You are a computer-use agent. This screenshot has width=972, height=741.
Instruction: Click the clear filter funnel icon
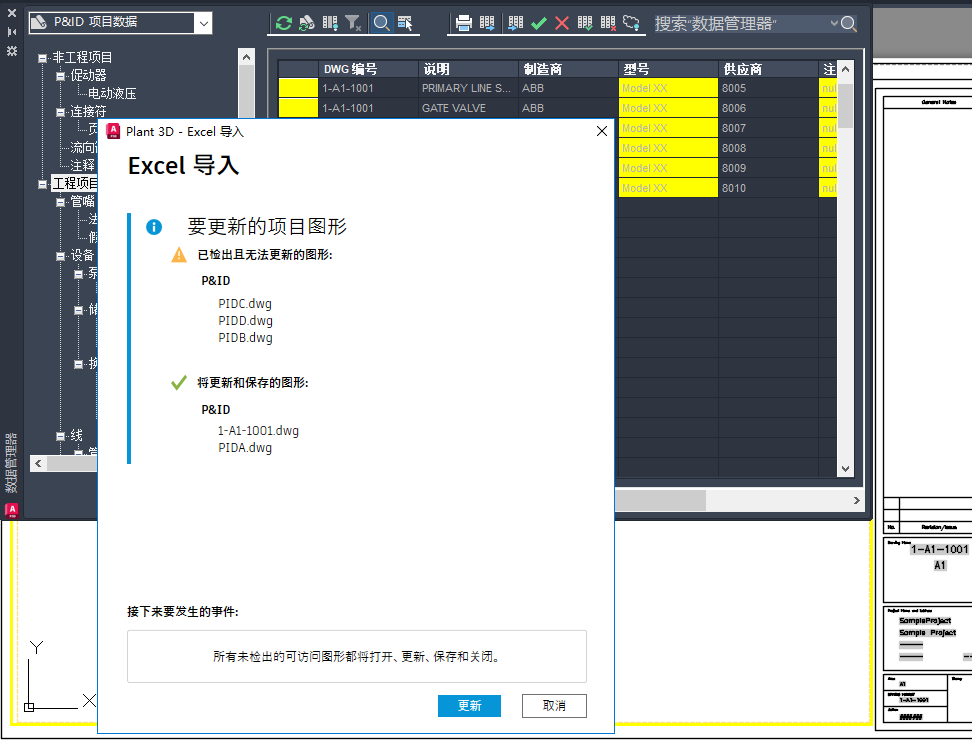point(353,24)
